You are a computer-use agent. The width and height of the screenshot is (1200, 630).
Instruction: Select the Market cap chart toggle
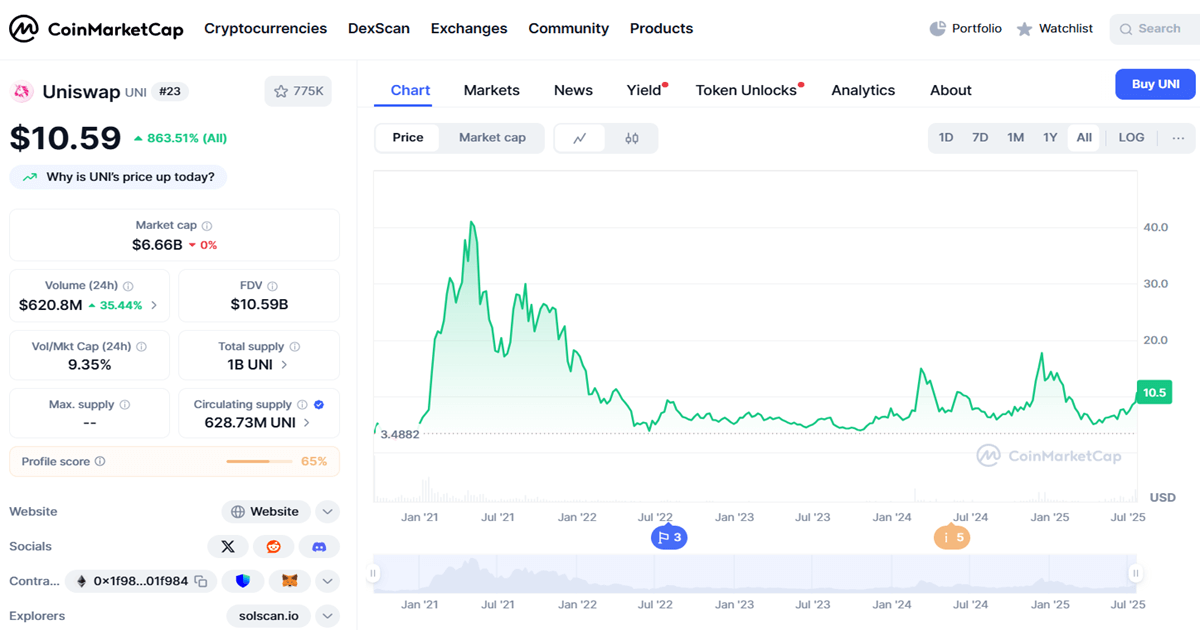[492, 138]
